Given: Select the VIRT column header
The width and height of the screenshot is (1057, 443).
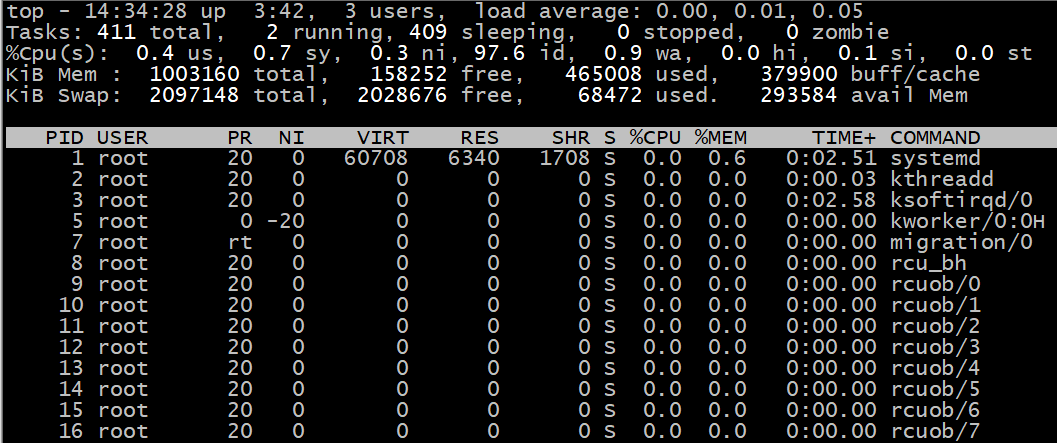Looking at the screenshot, I should coord(383,138).
